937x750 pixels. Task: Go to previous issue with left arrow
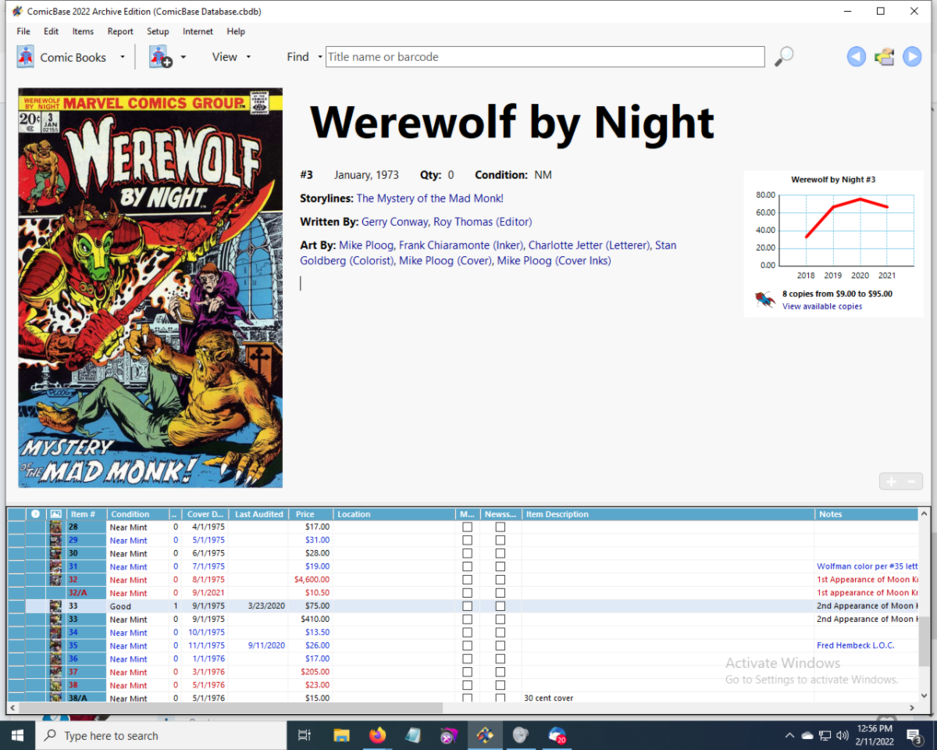tap(856, 57)
